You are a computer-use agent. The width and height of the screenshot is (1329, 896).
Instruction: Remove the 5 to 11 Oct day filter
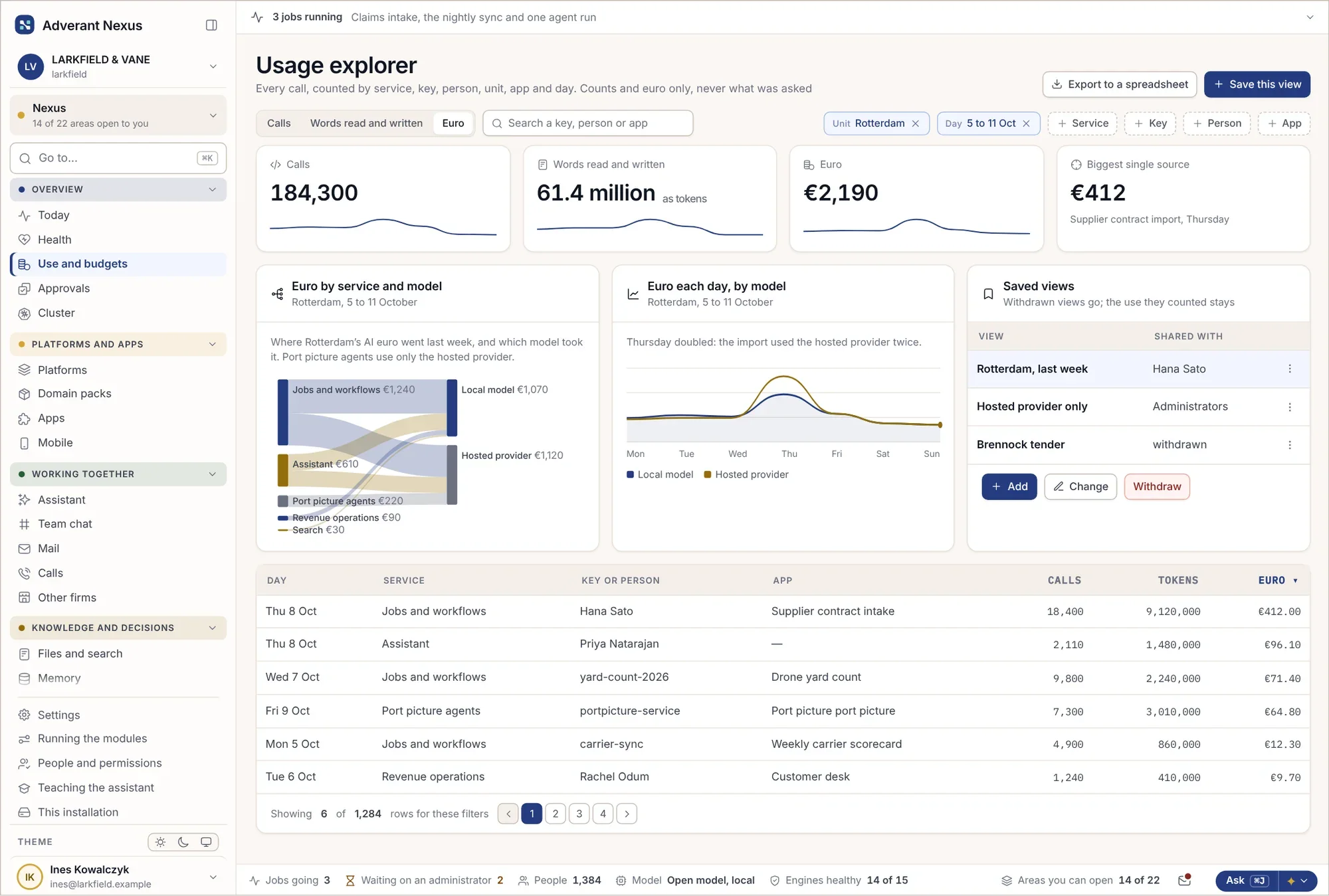coord(1026,124)
